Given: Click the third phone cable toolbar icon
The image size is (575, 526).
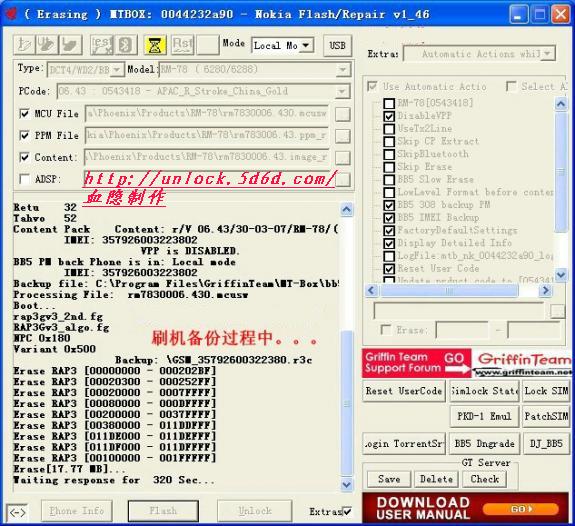Looking at the screenshot, I should click(x=70, y=45).
